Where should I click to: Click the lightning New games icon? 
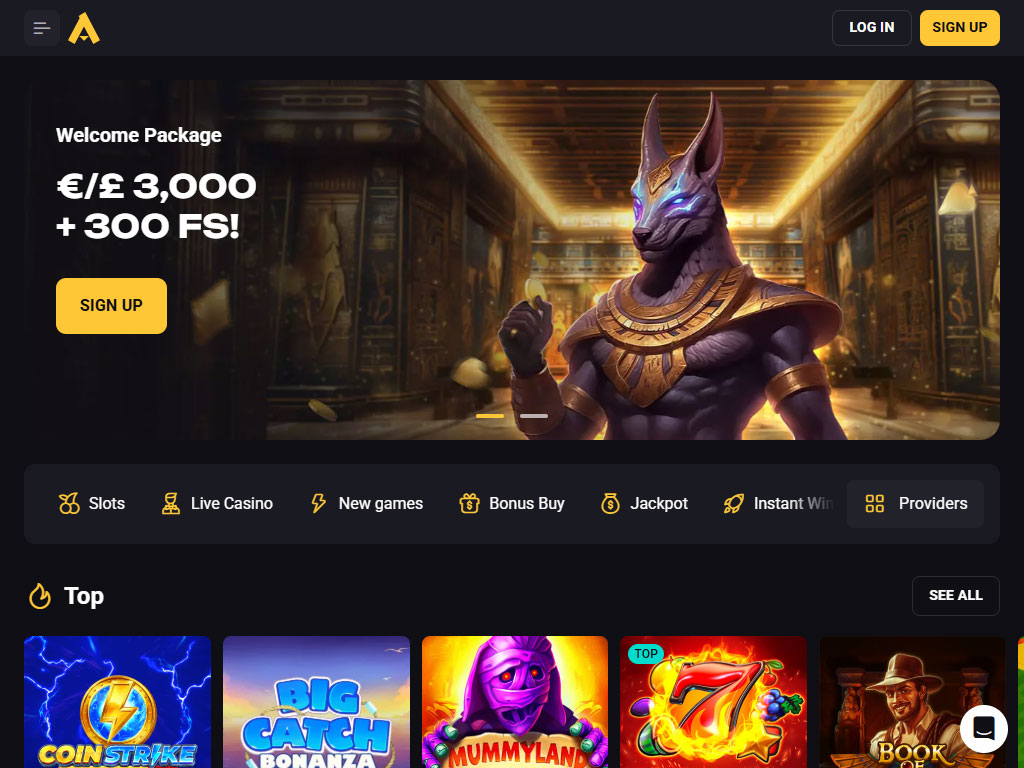click(318, 504)
